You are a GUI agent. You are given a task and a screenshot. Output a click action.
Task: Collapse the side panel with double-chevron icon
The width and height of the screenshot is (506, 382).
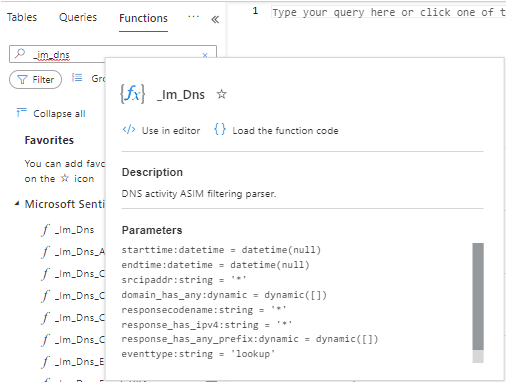(215, 20)
